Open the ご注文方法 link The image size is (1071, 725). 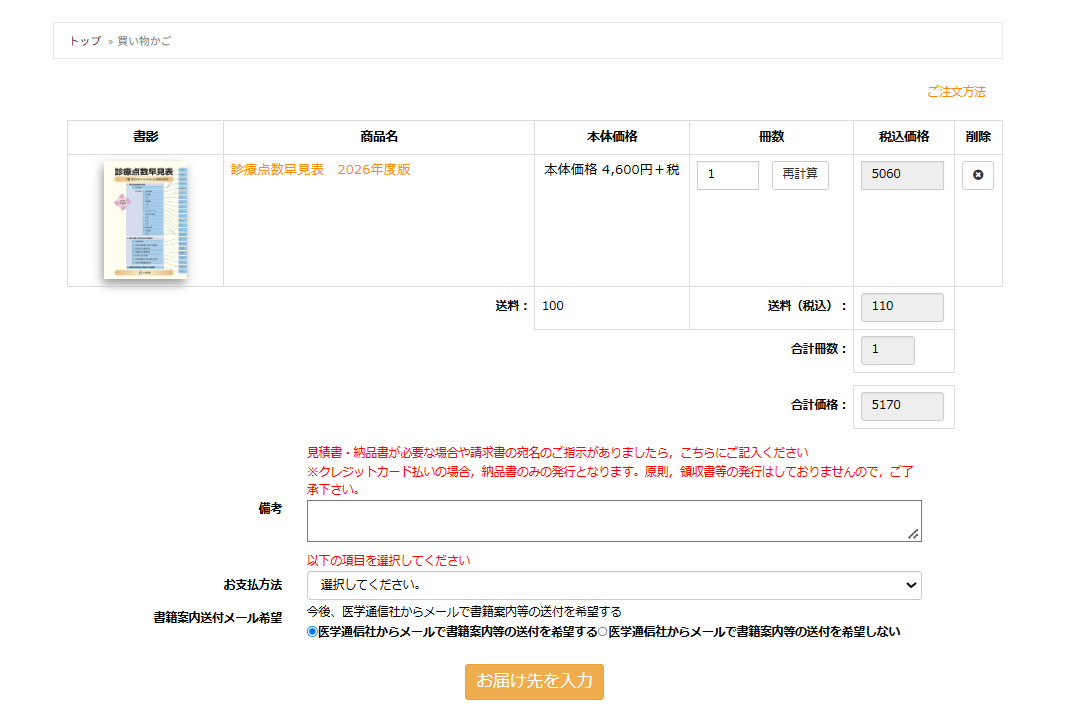[956, 92]
